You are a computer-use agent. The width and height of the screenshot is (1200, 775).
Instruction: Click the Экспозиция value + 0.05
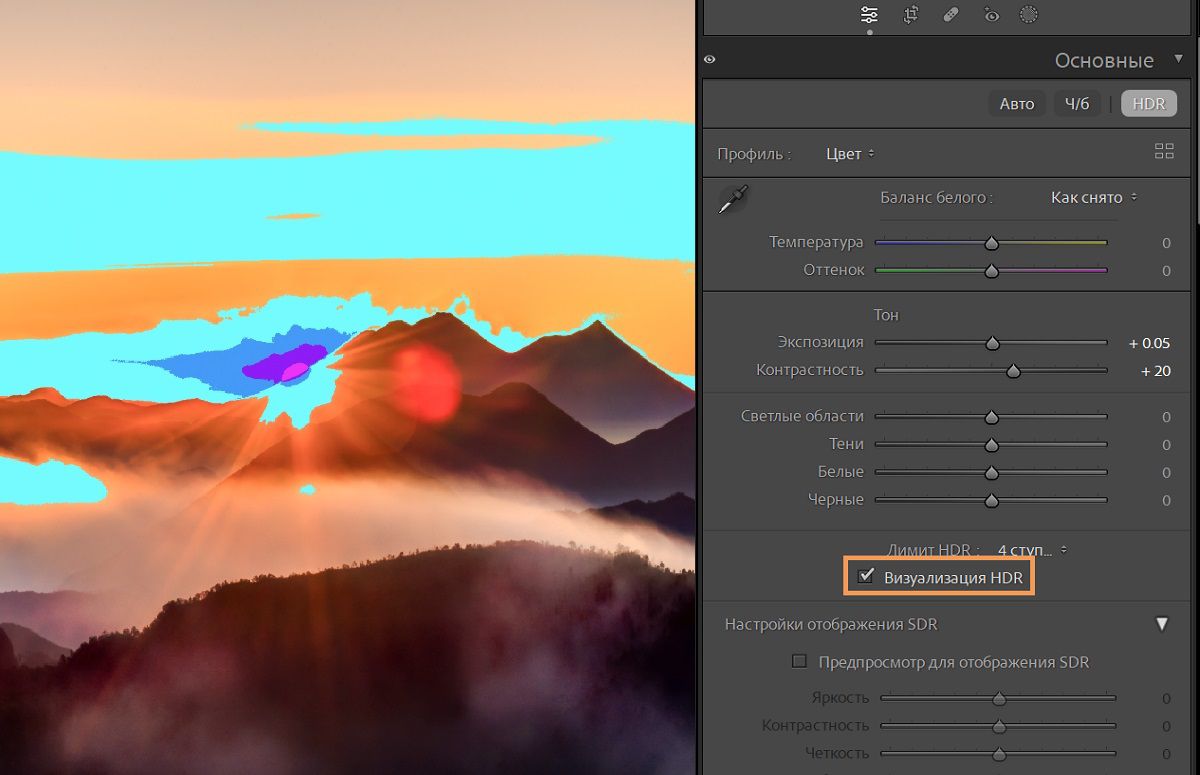(x=1149, y=343)
